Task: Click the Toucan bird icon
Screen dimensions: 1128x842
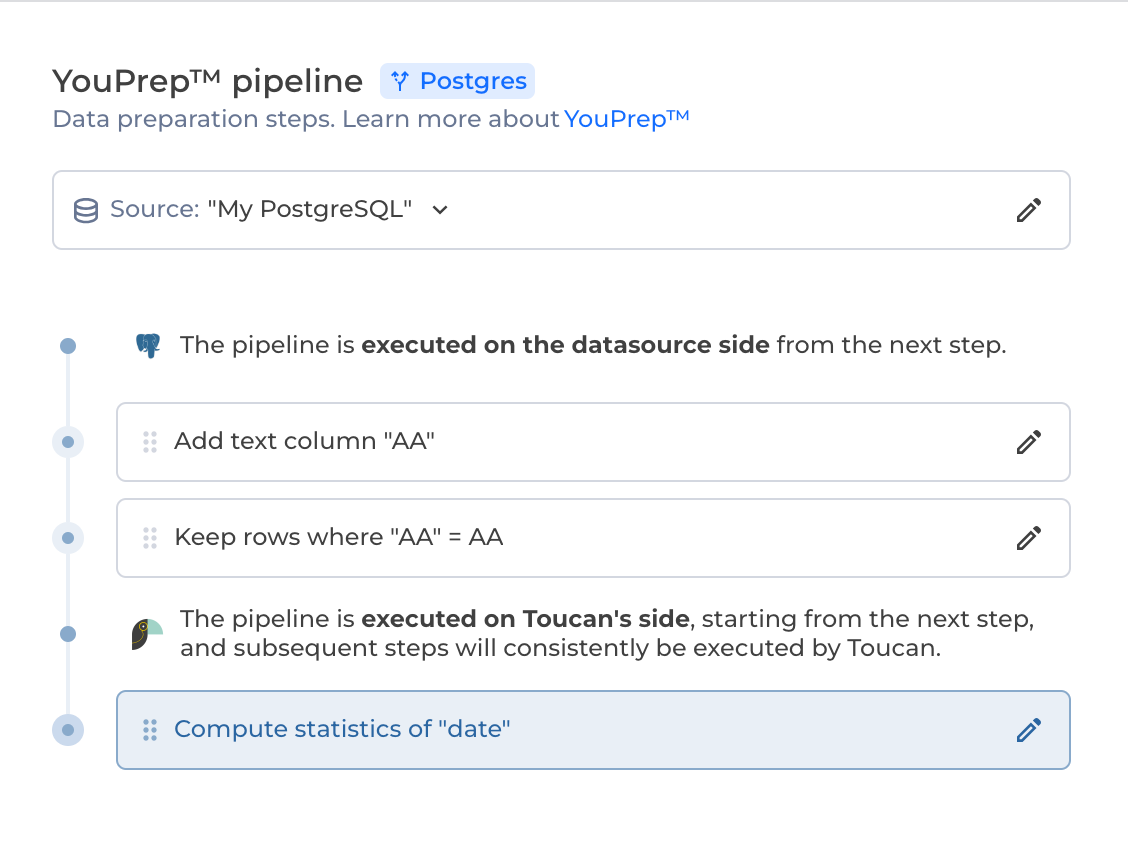Action: [147, 634]
